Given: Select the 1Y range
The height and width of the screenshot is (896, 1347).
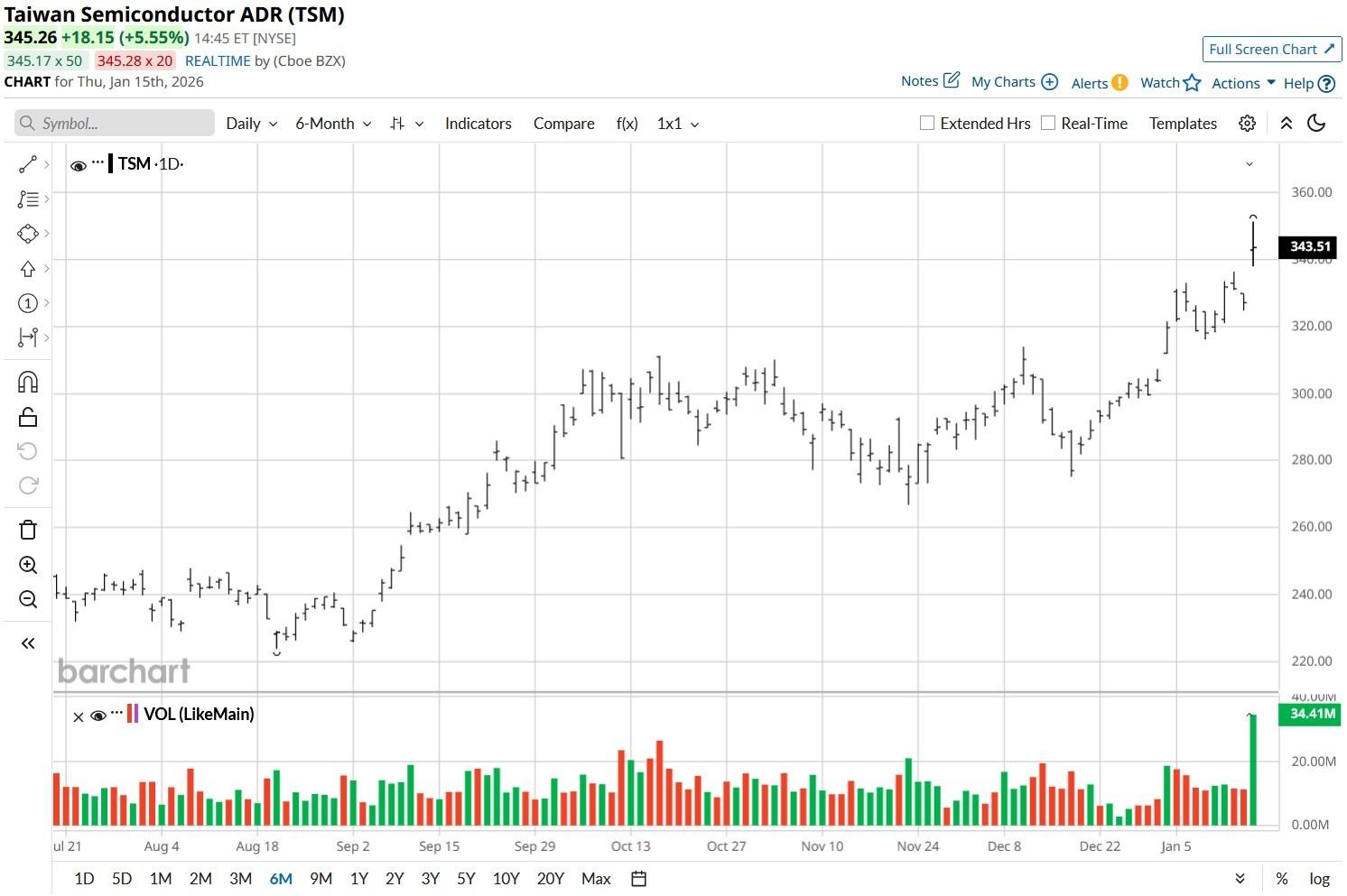Looking at the screenshot, I should tap(359, 879).
